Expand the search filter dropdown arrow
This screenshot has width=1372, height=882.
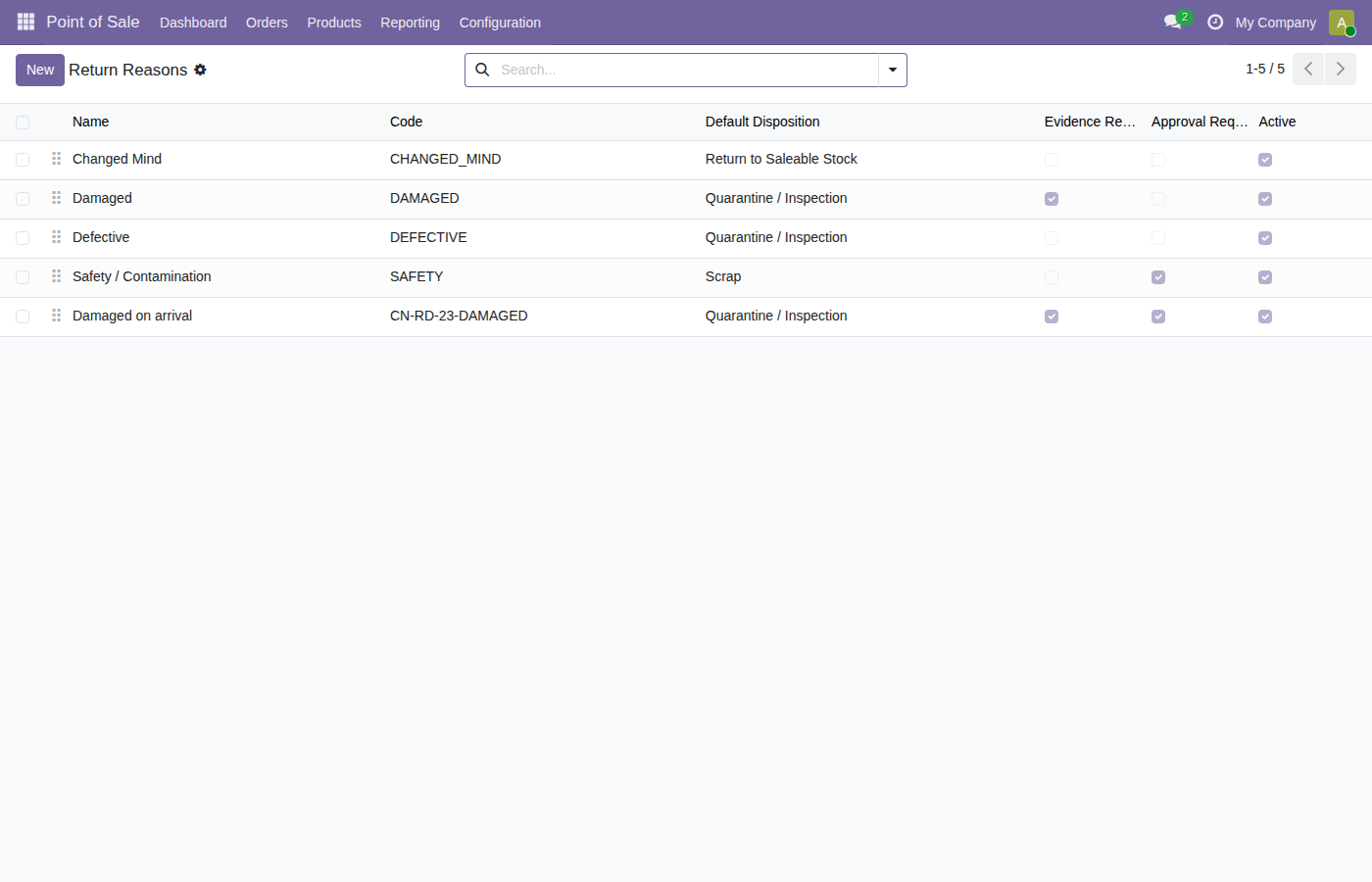(x=893, y=70)
